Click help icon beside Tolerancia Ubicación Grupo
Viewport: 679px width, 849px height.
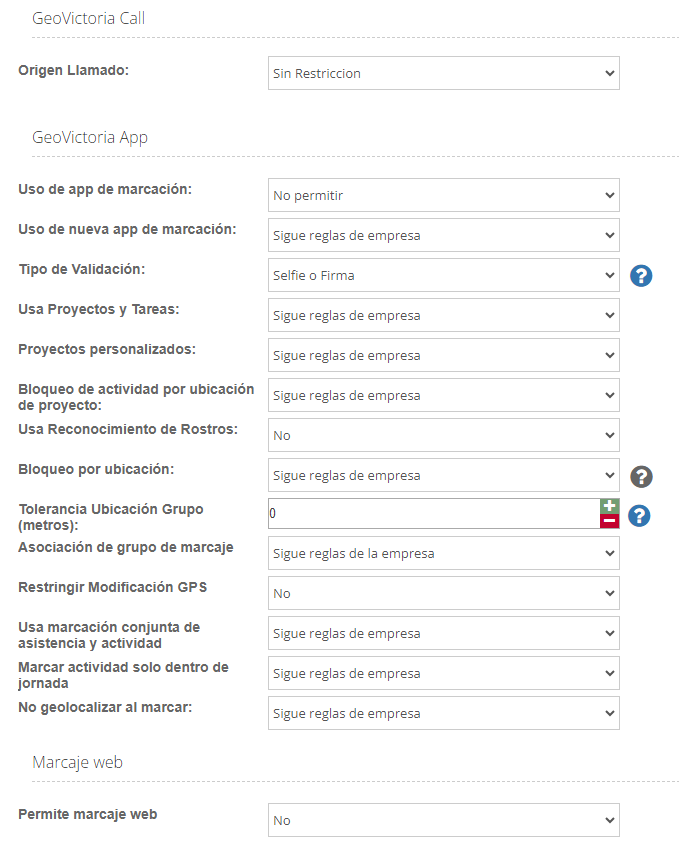tap(641, 516)
